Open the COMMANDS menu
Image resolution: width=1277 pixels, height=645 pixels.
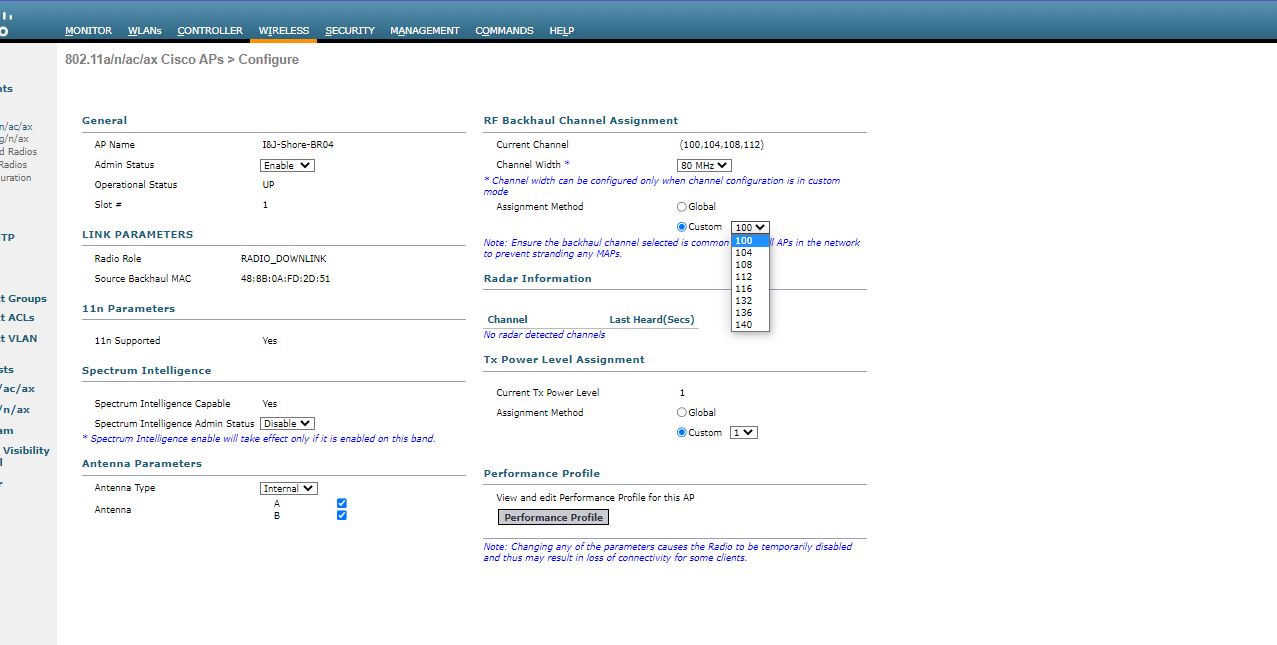(x=503, y=30)
